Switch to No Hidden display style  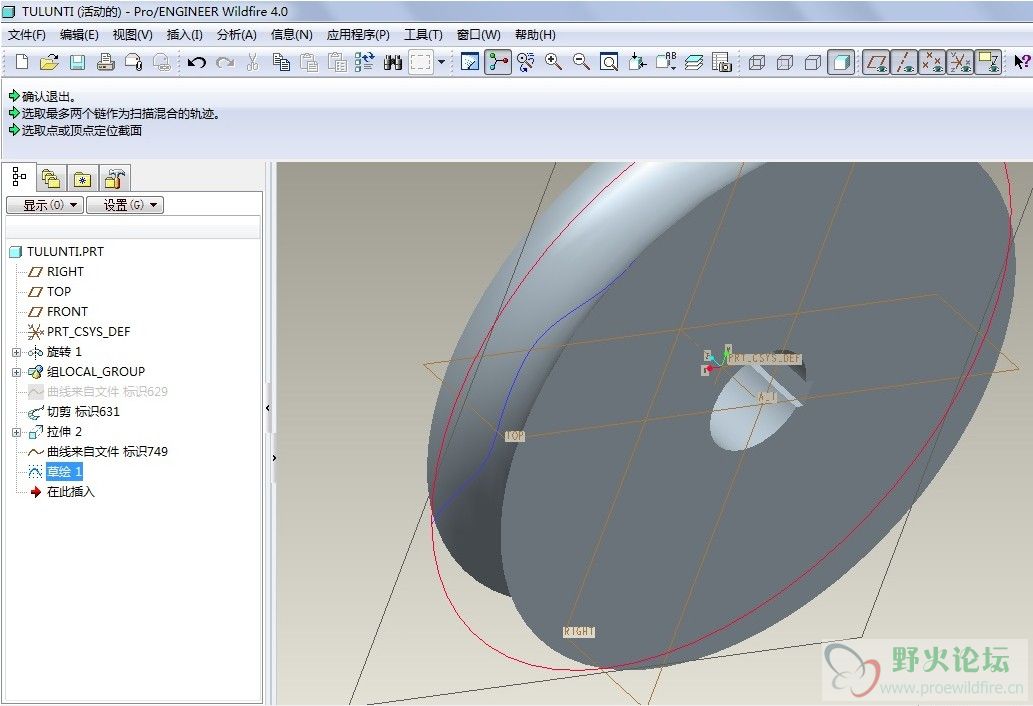point(813,62)
